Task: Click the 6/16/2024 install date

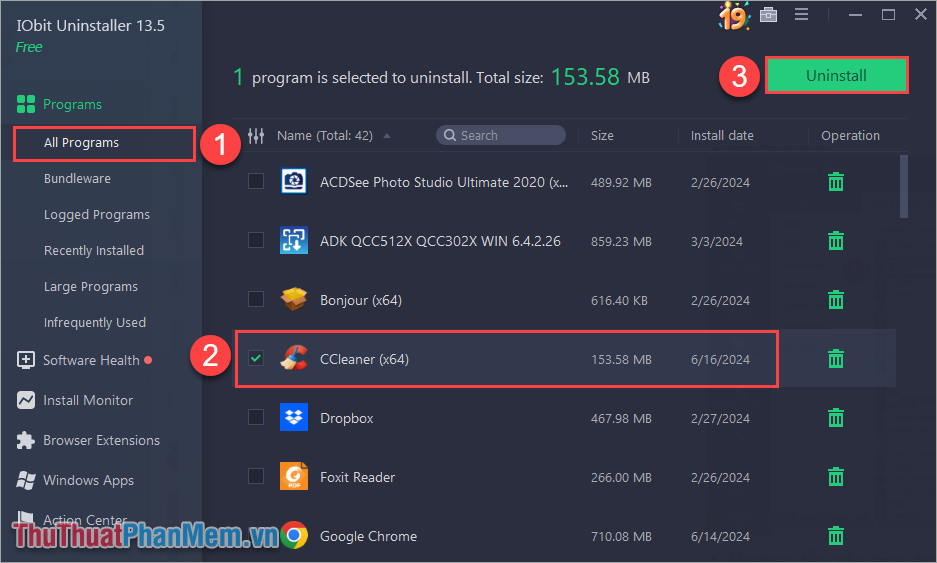Action: 720,359
